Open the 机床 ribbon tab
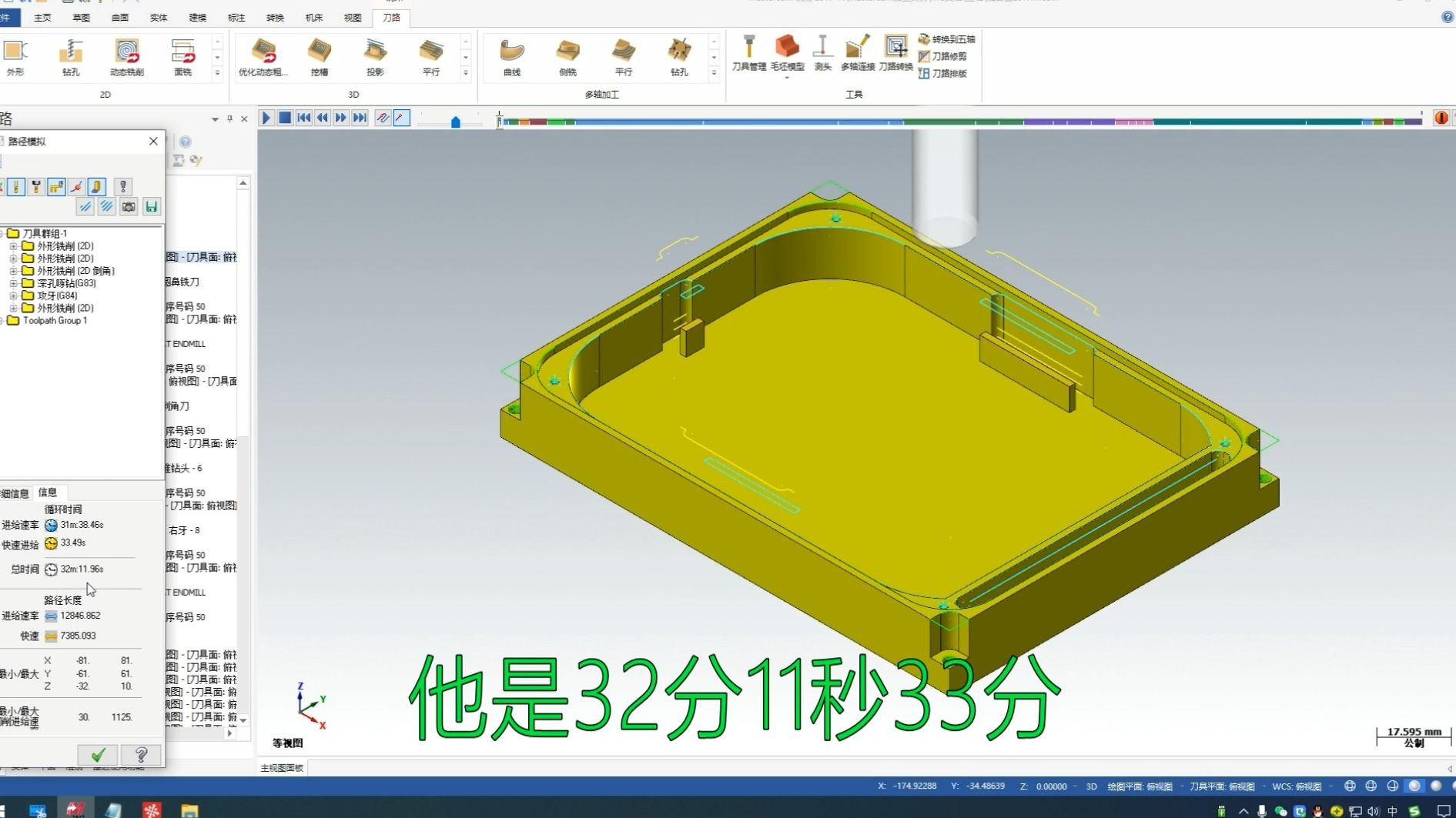The image size is (1456, 818). click(314, 17)
